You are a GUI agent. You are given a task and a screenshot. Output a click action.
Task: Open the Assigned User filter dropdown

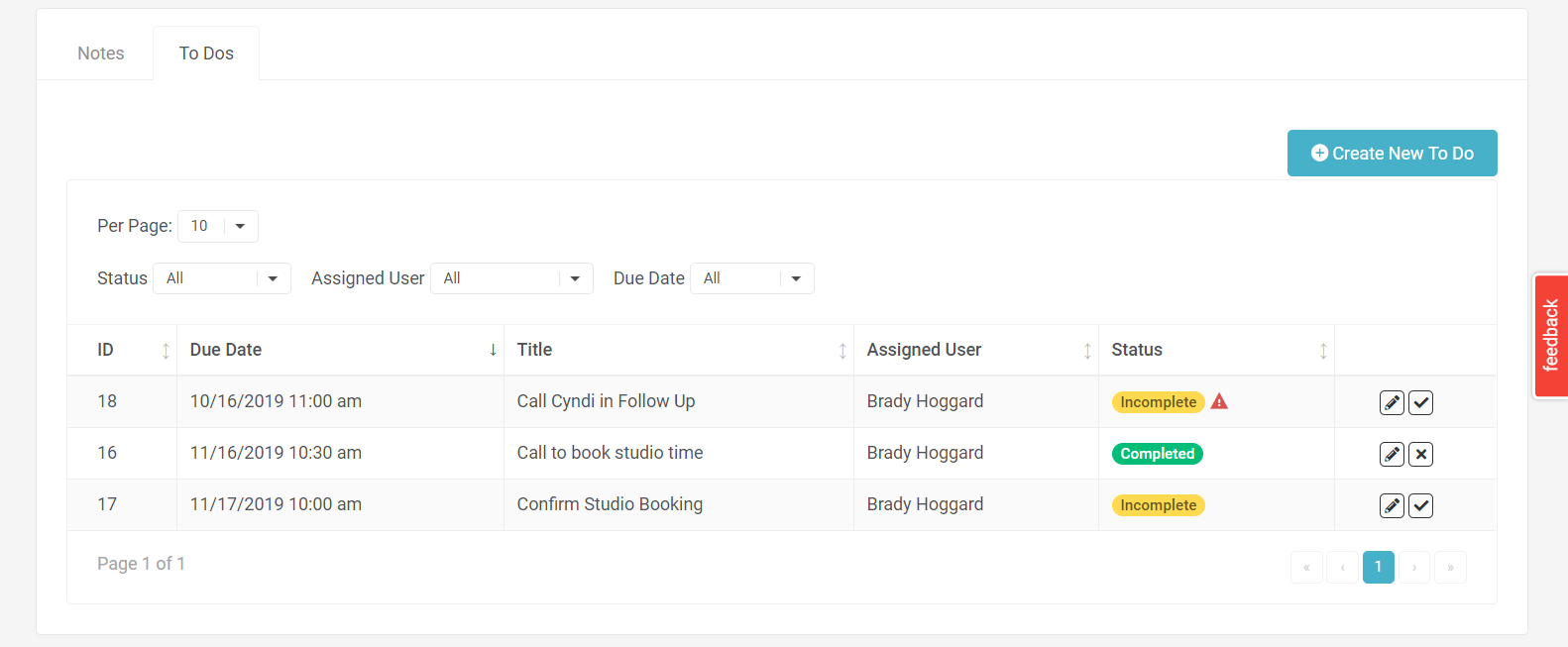(x=511, y=278)
